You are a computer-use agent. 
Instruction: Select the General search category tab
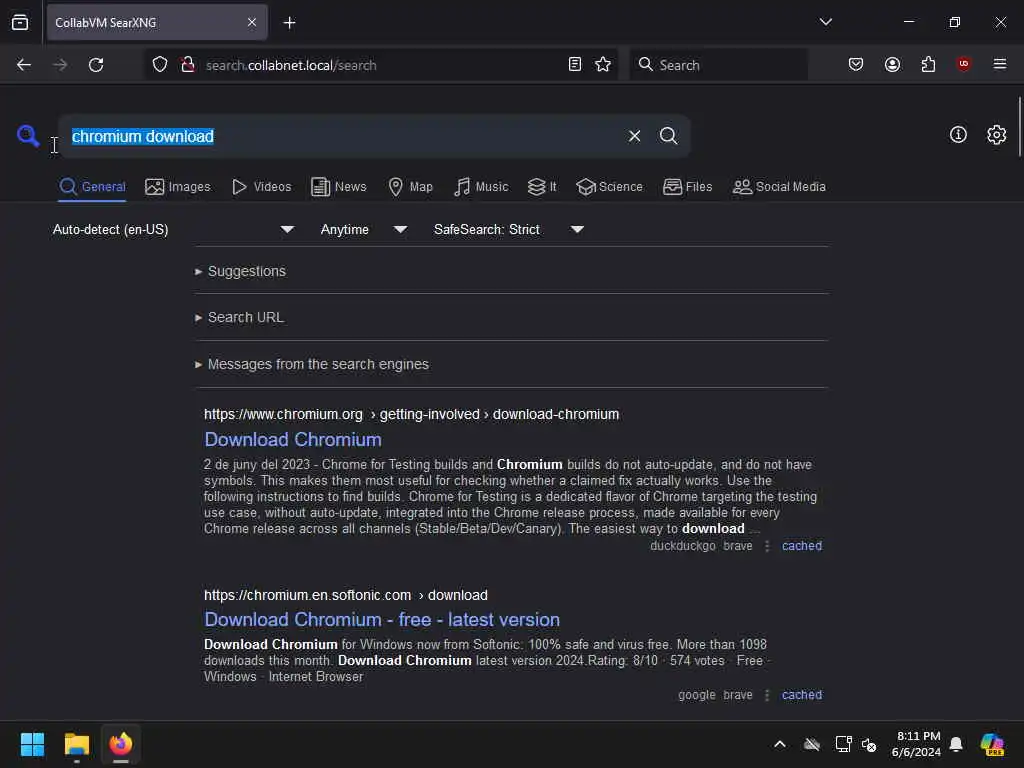click(x=92, y=187)
